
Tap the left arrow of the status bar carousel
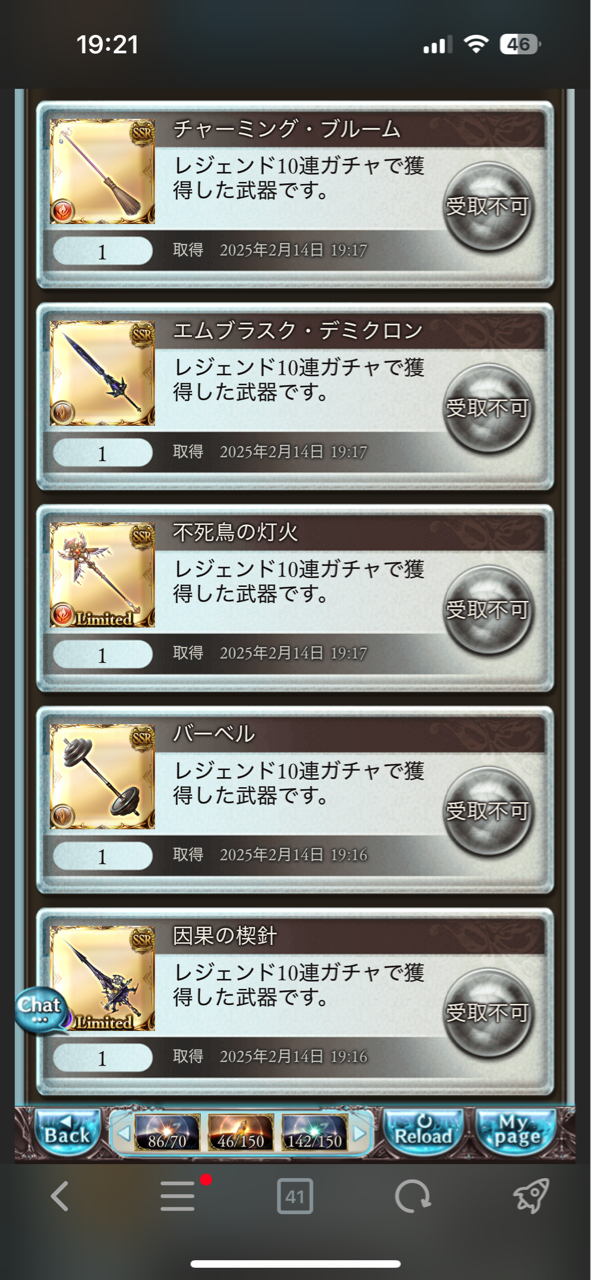coord(123,1133)
